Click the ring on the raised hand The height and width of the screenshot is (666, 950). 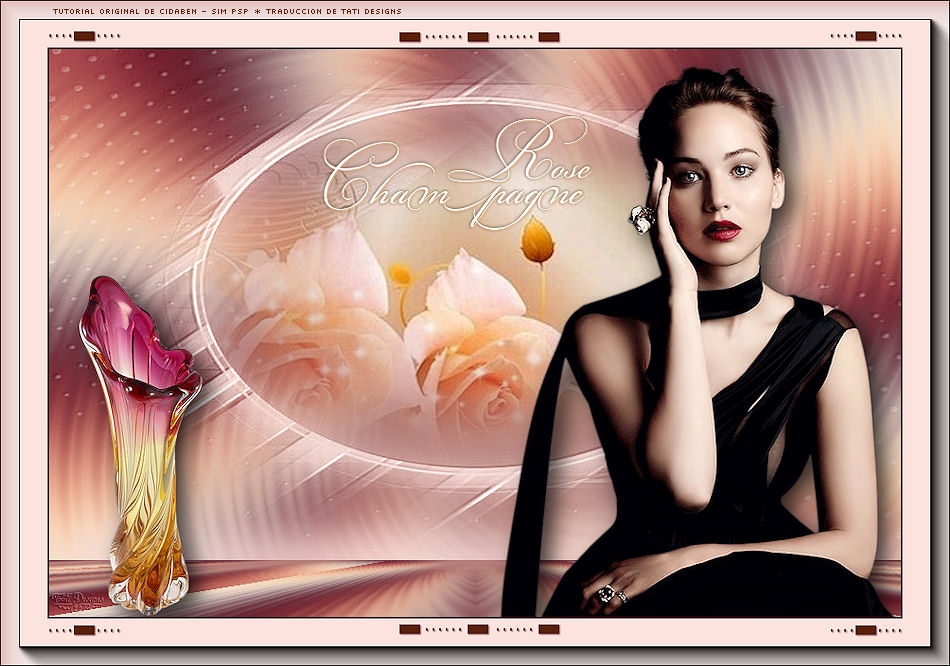pos(641,217)
